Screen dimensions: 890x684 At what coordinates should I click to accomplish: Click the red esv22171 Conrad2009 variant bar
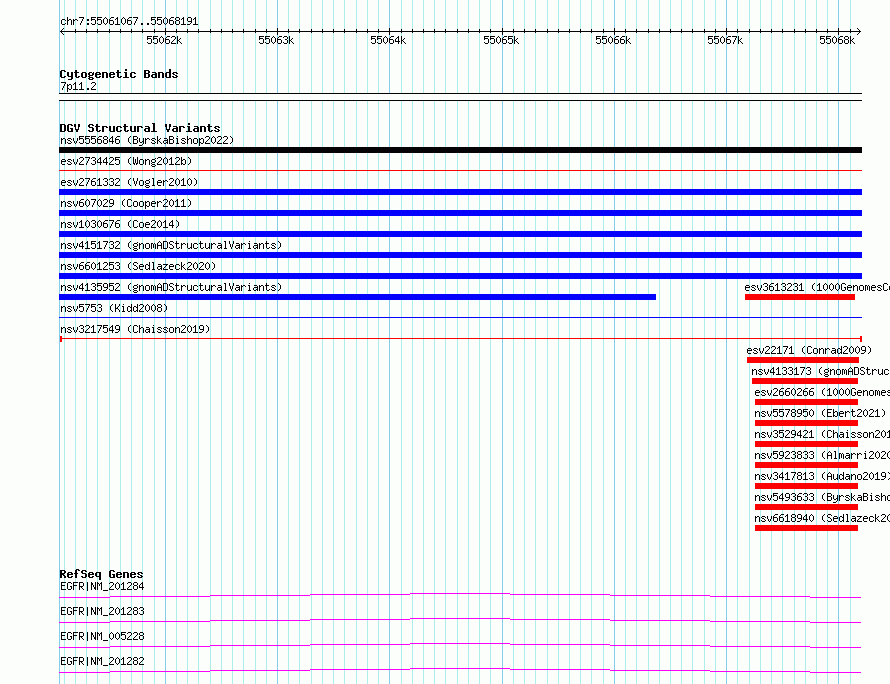[x=803, y=360]
